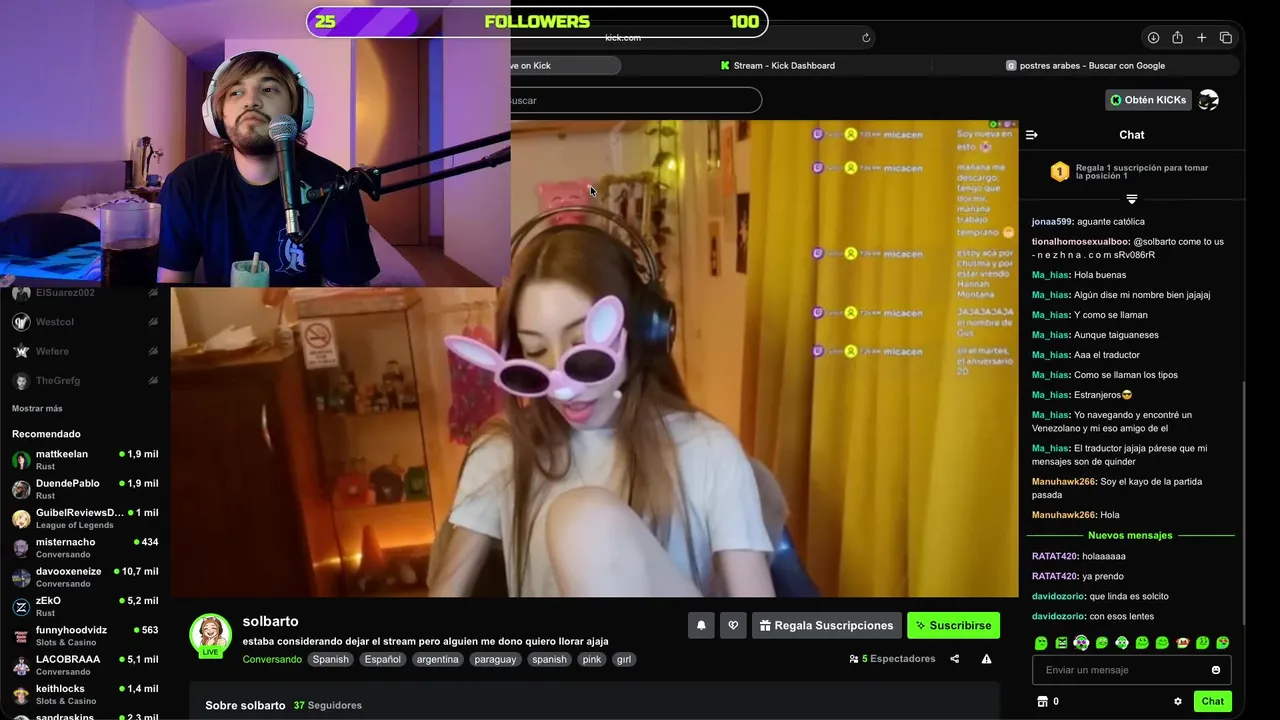Toggle the notification bell for solbarto
Image resolution: width=1280 pixels, height=720 pixels.
(701, 625)
